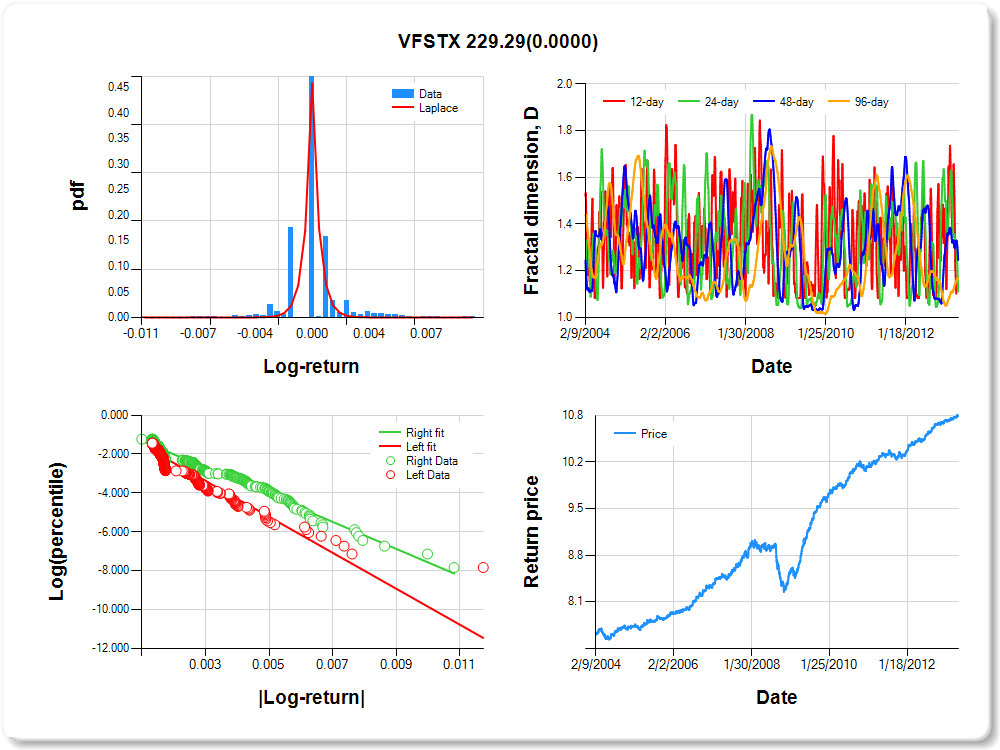Click the -12.000 tick on Log(percentile) axis
The image size is (1000, 750).
coord(111,648)
